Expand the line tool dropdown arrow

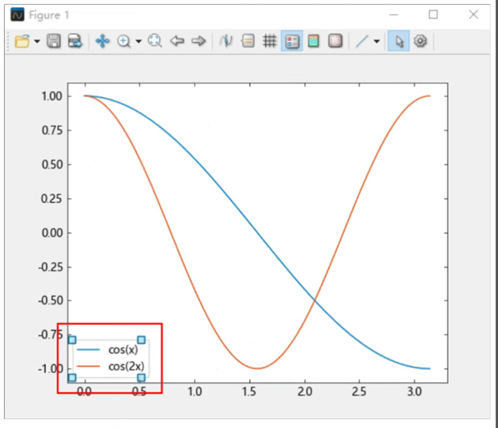pos(377,42)
